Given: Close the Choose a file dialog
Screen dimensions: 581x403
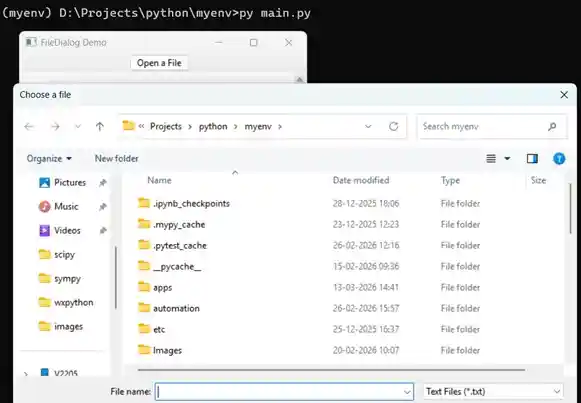Looking at the screenshot, I should [x=564, y=95].
